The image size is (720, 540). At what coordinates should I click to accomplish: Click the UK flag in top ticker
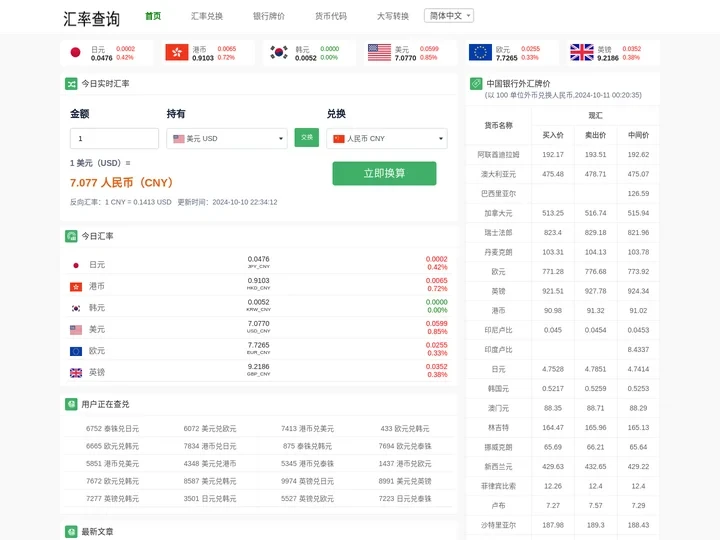(581, 52)
